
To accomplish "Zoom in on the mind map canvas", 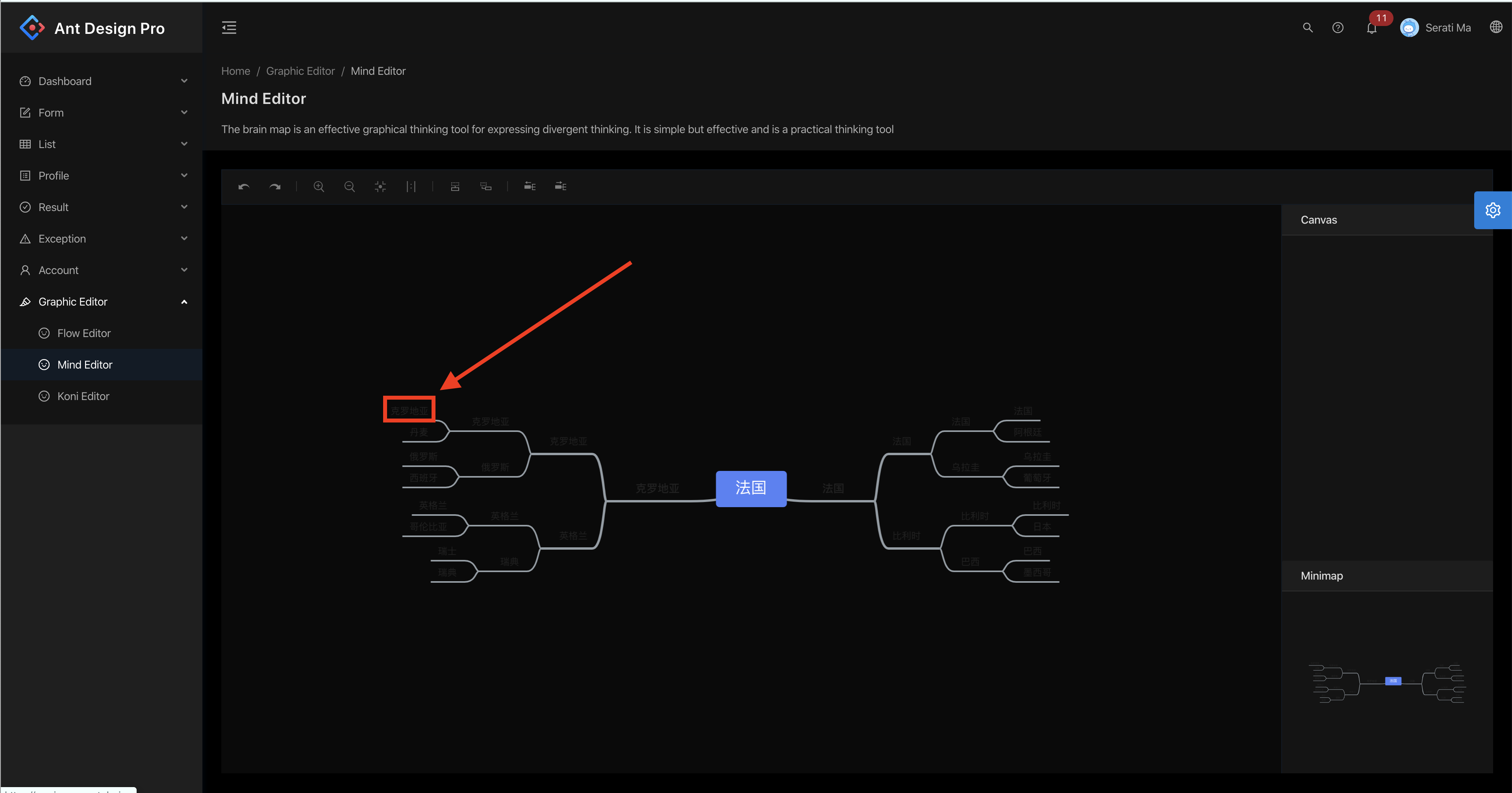I will [319, 187].
